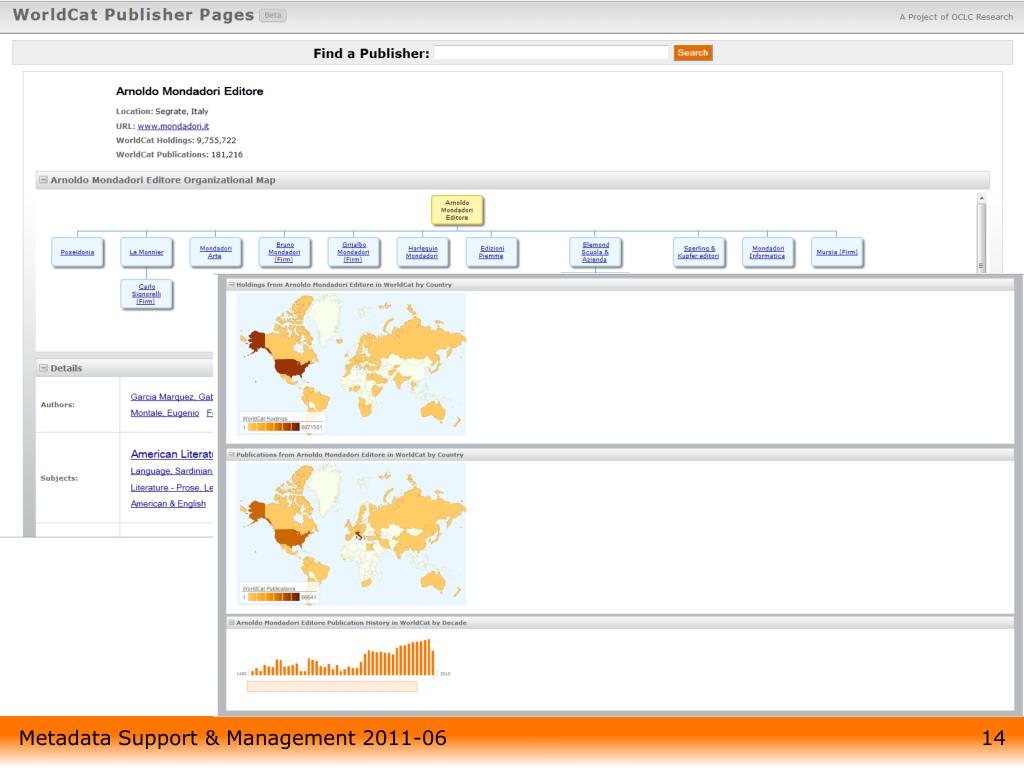The image size is (1024, 768).
Task: Open the Garcia Marquez author link
Action: click(172, 397)
